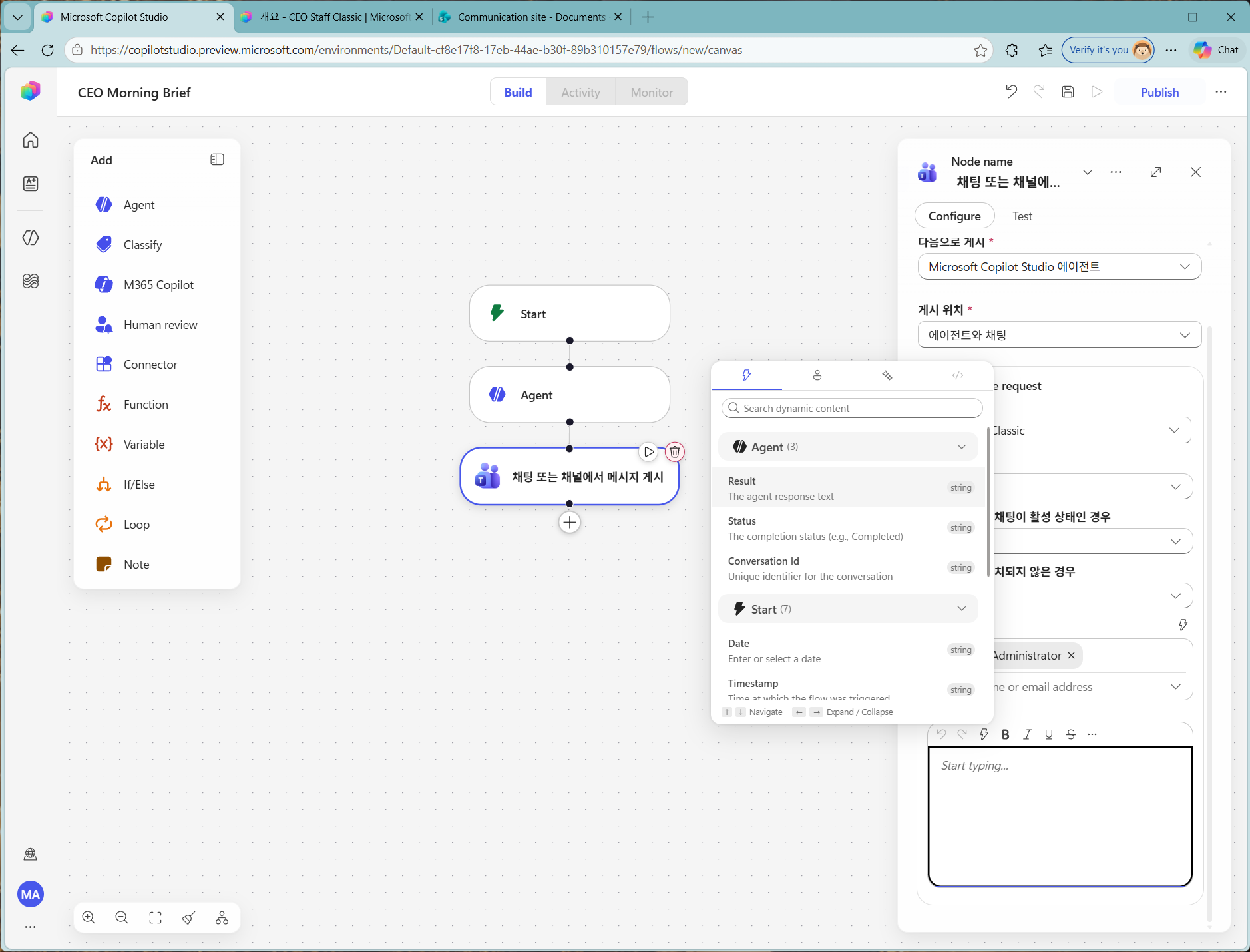Select the dynamic content lightning tab
This screenshot has width=1250, height=952.
coord(747,375)
